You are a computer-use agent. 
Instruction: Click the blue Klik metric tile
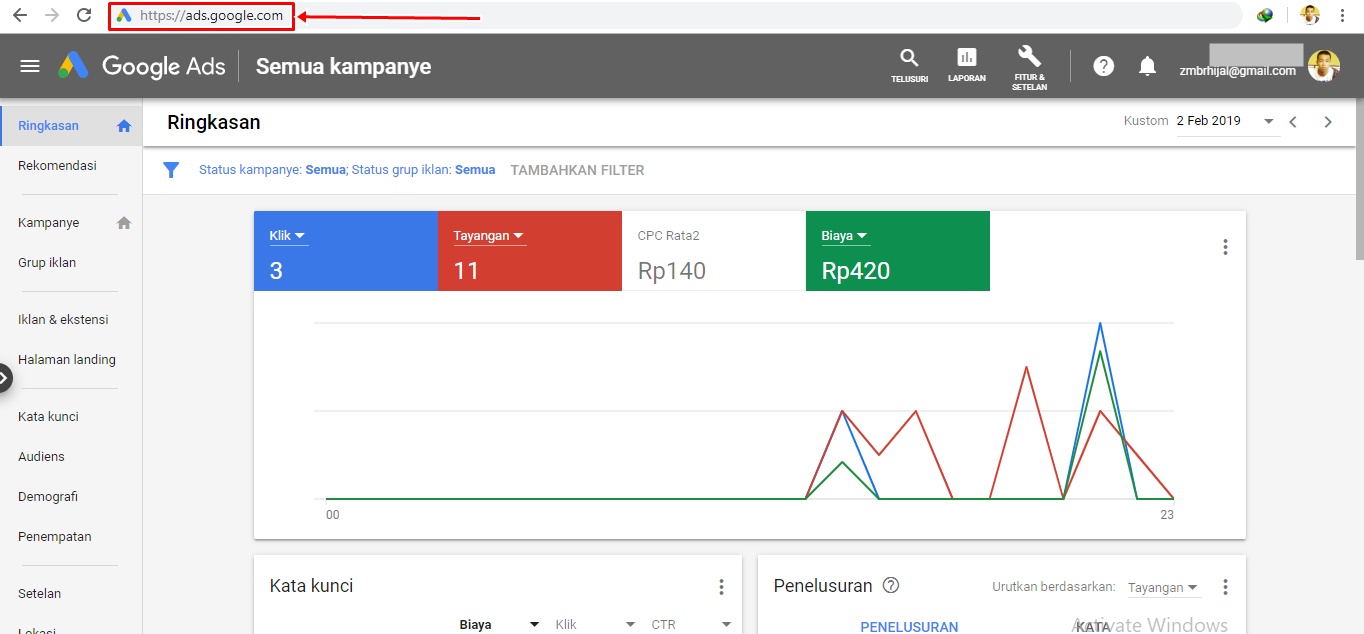pyautogui.click(x=346, y=251)
